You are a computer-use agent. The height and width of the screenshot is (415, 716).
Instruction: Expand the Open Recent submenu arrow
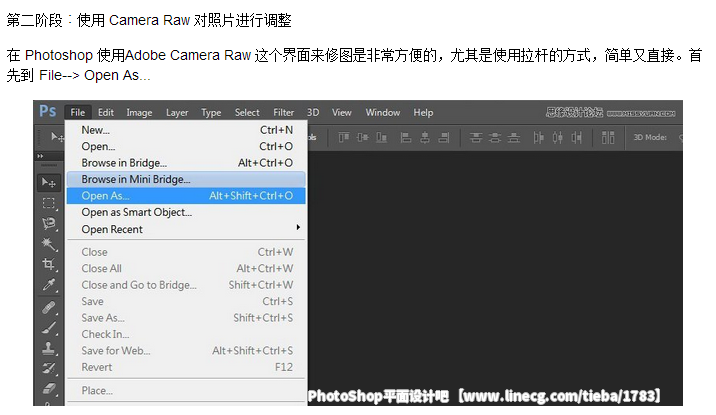298,227
